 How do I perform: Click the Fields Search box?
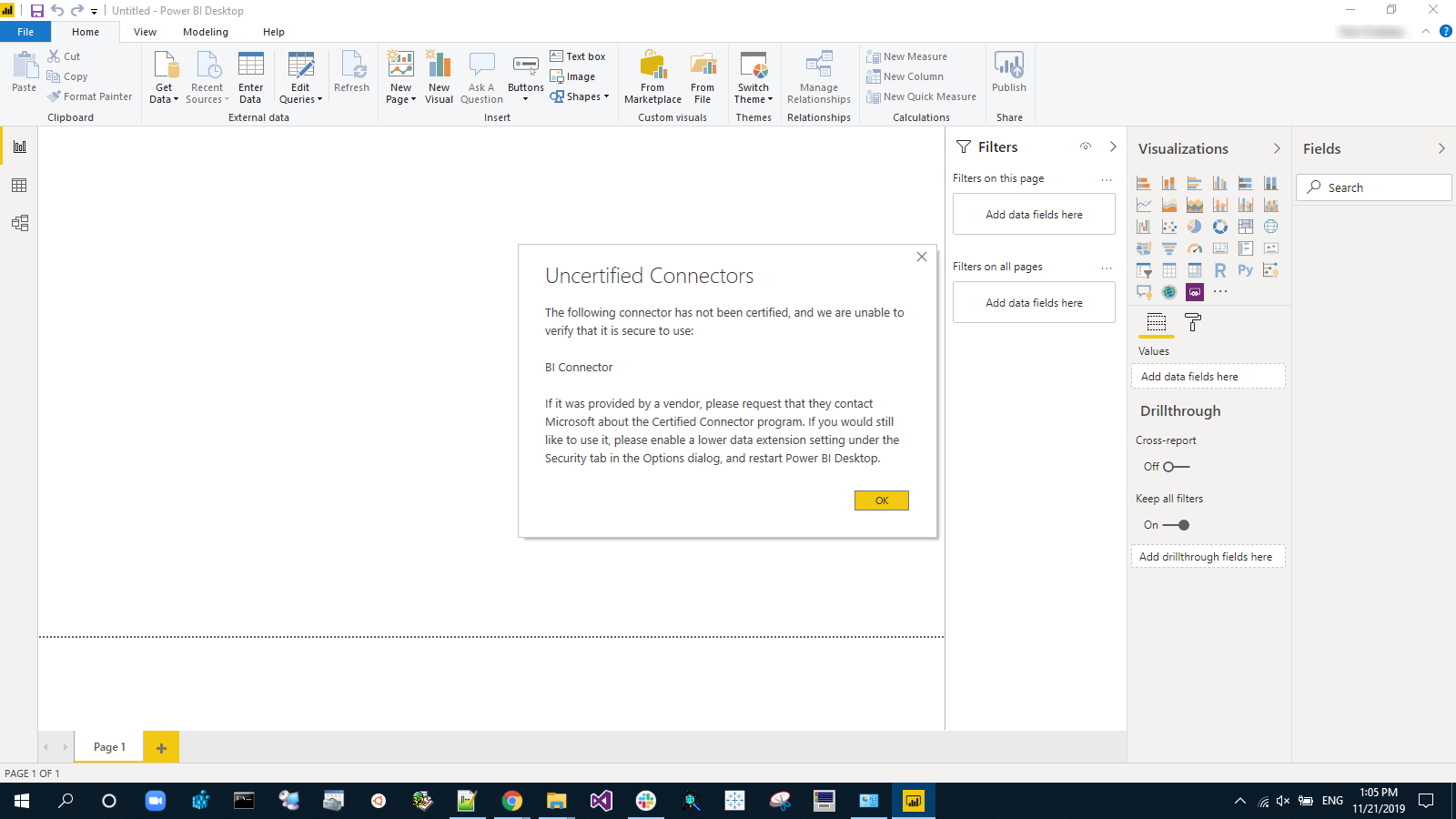coord(1373,187)
